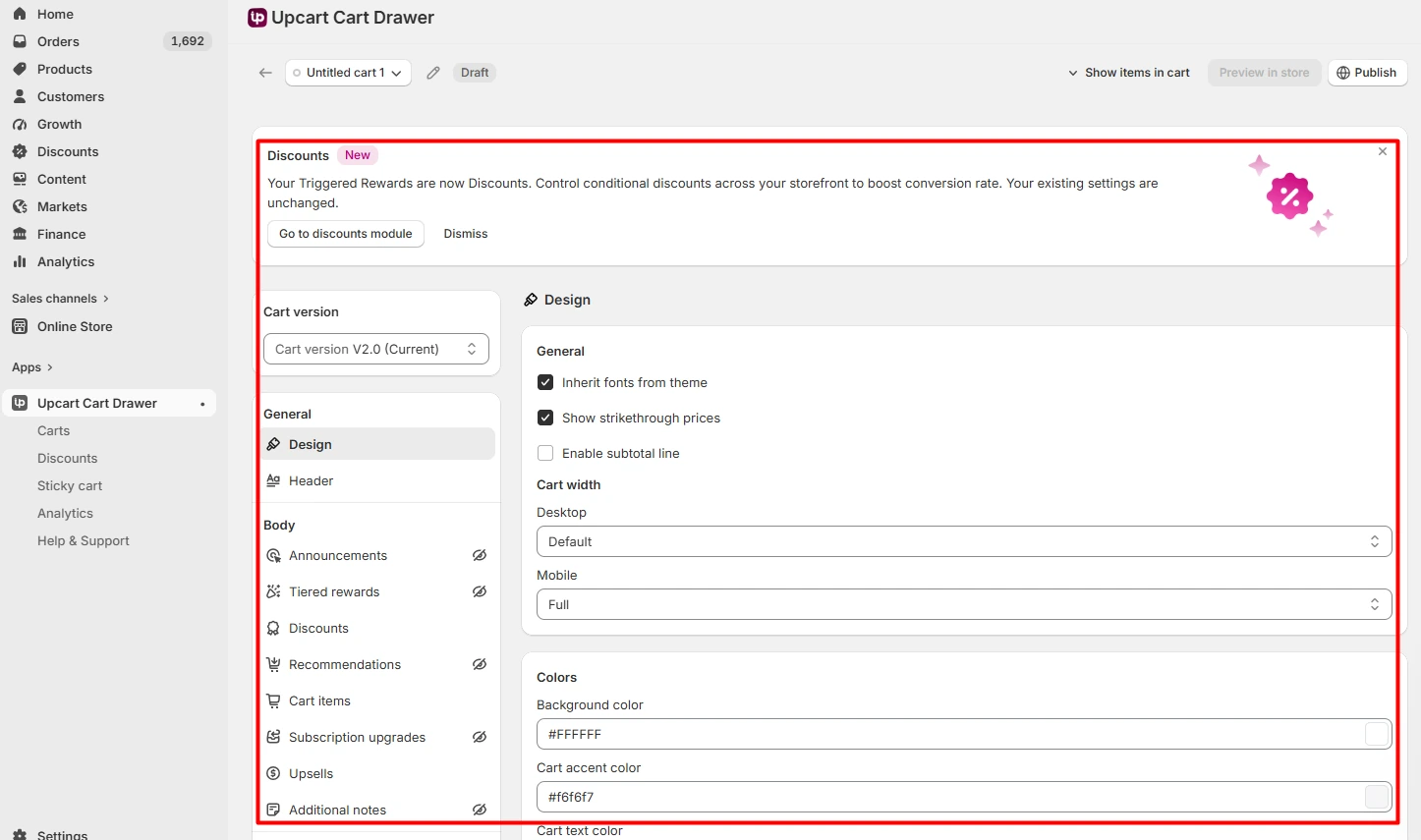Screen dimensions: 1421x840
Task: Click the Growth icon in sidebar
Action: coord(20,124)
